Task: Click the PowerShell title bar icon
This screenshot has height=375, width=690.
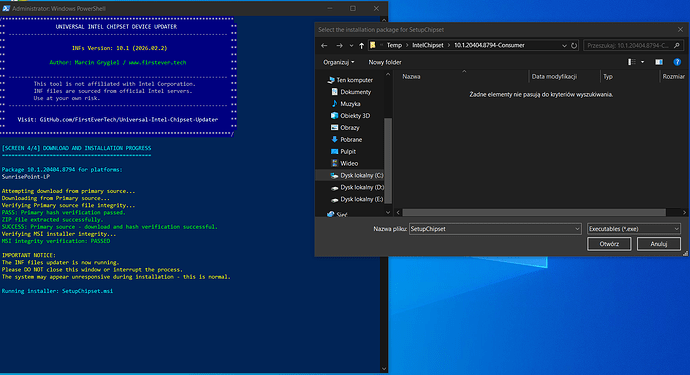Action: click(x=6, y=8)
